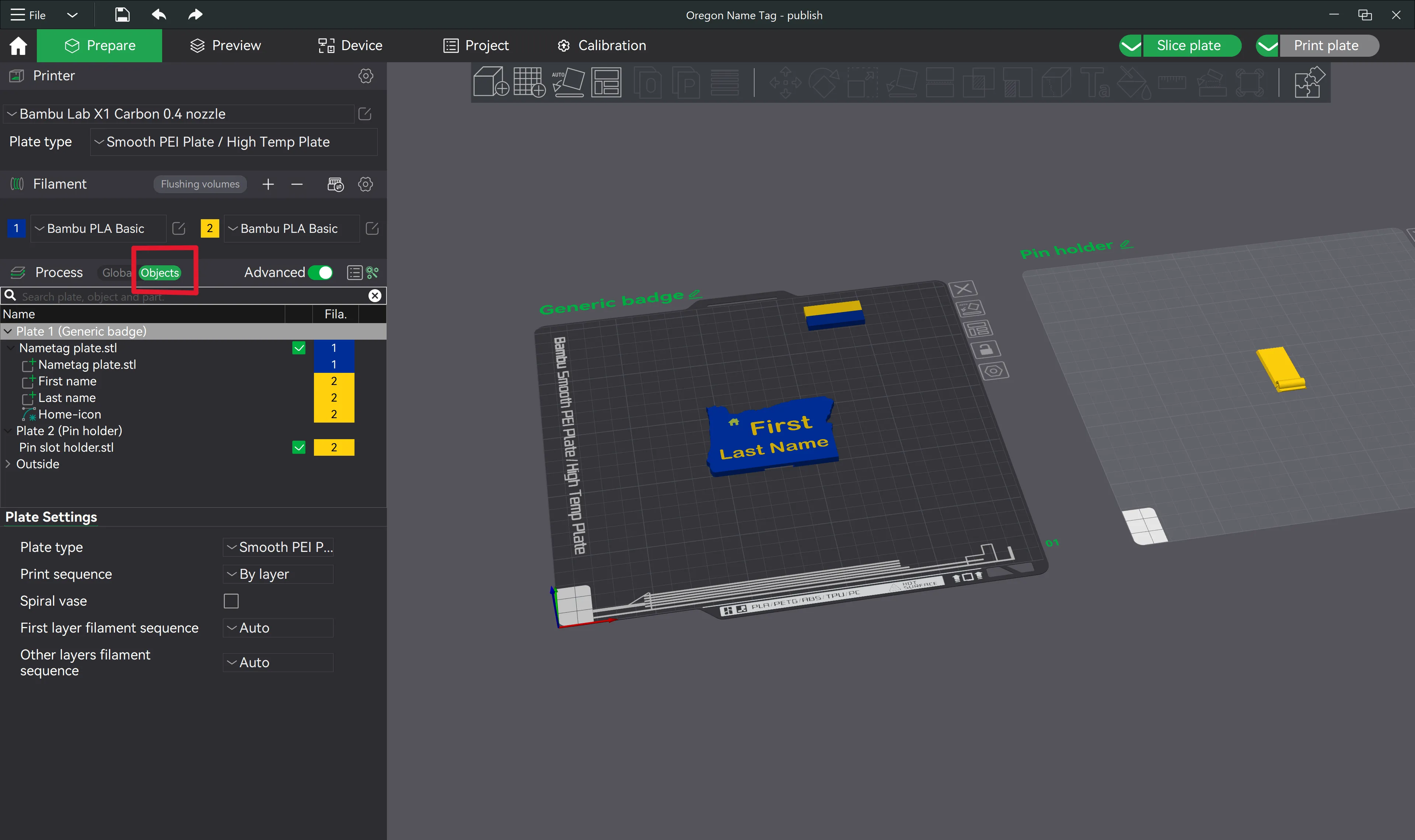Open process settings list icon
1415x840 pixels.
click(x=354, y=273)
